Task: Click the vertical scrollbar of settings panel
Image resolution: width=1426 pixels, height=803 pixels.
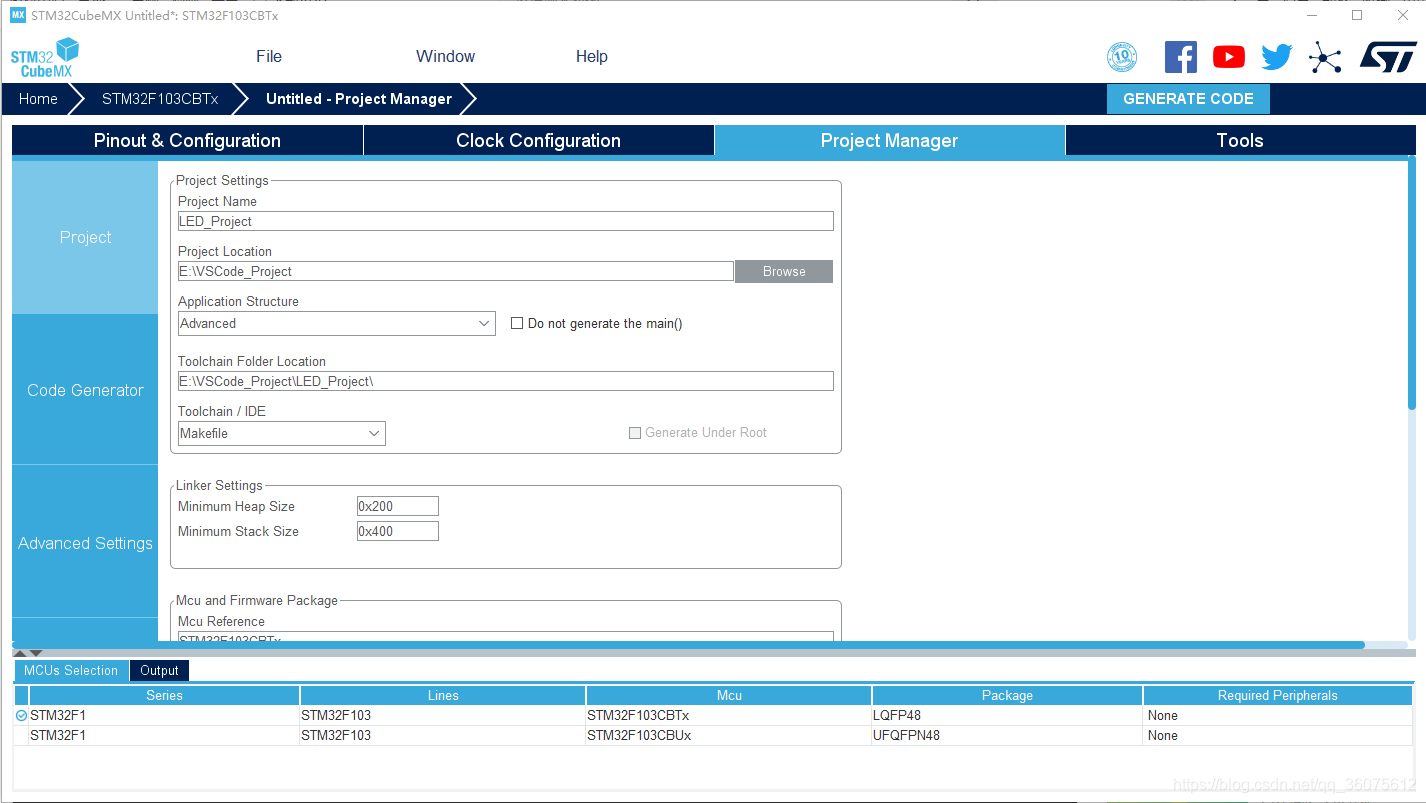Action: tap(1412, 282)
